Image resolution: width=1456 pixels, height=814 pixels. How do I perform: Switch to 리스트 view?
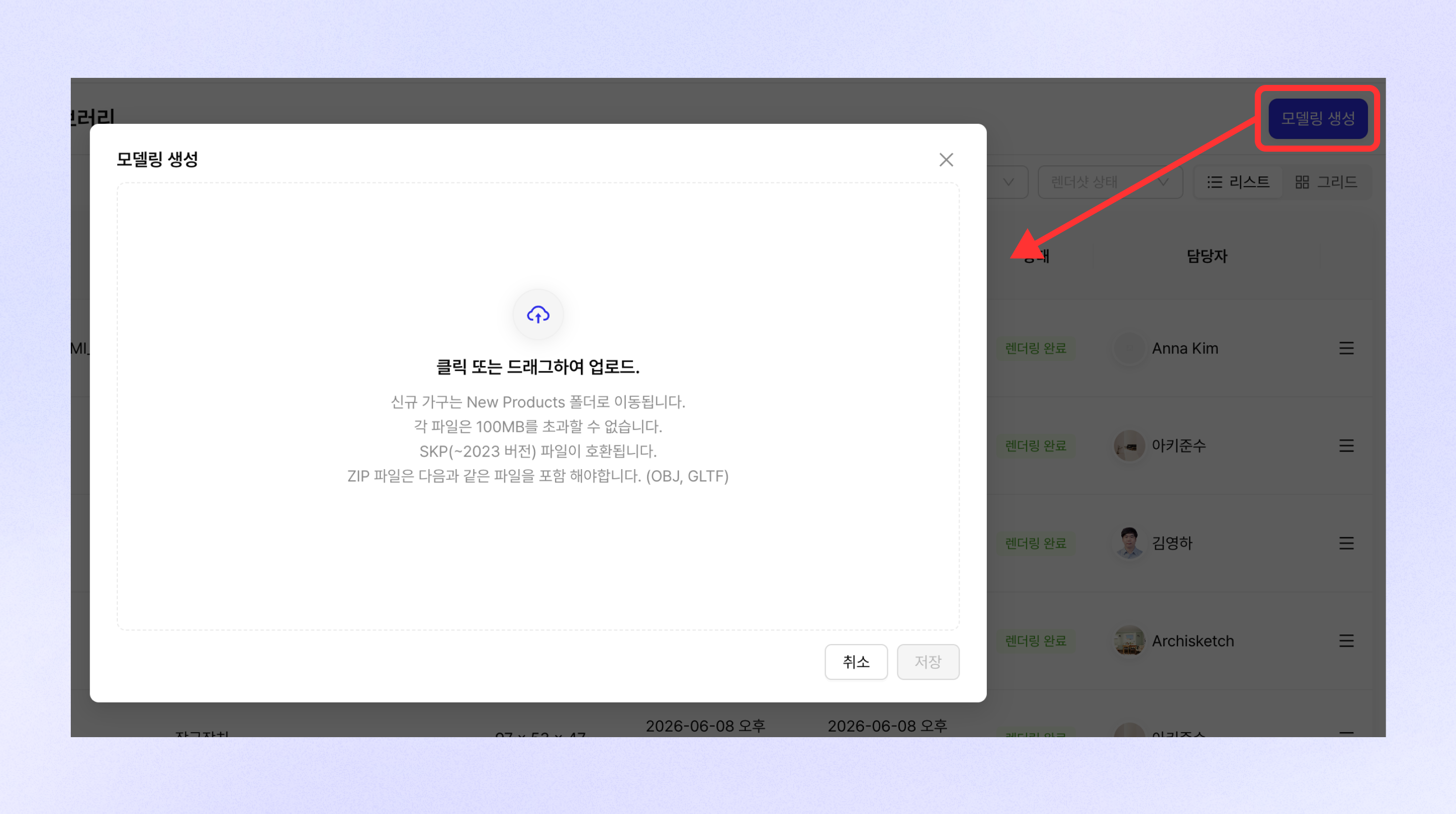pos(1238,182)
